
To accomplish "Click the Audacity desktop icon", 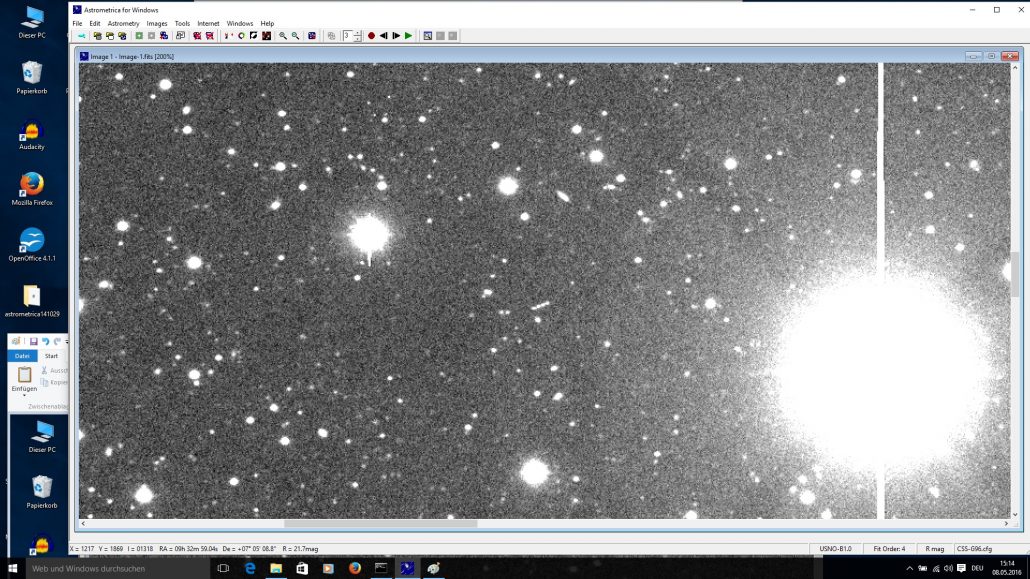I will point(32,134).
